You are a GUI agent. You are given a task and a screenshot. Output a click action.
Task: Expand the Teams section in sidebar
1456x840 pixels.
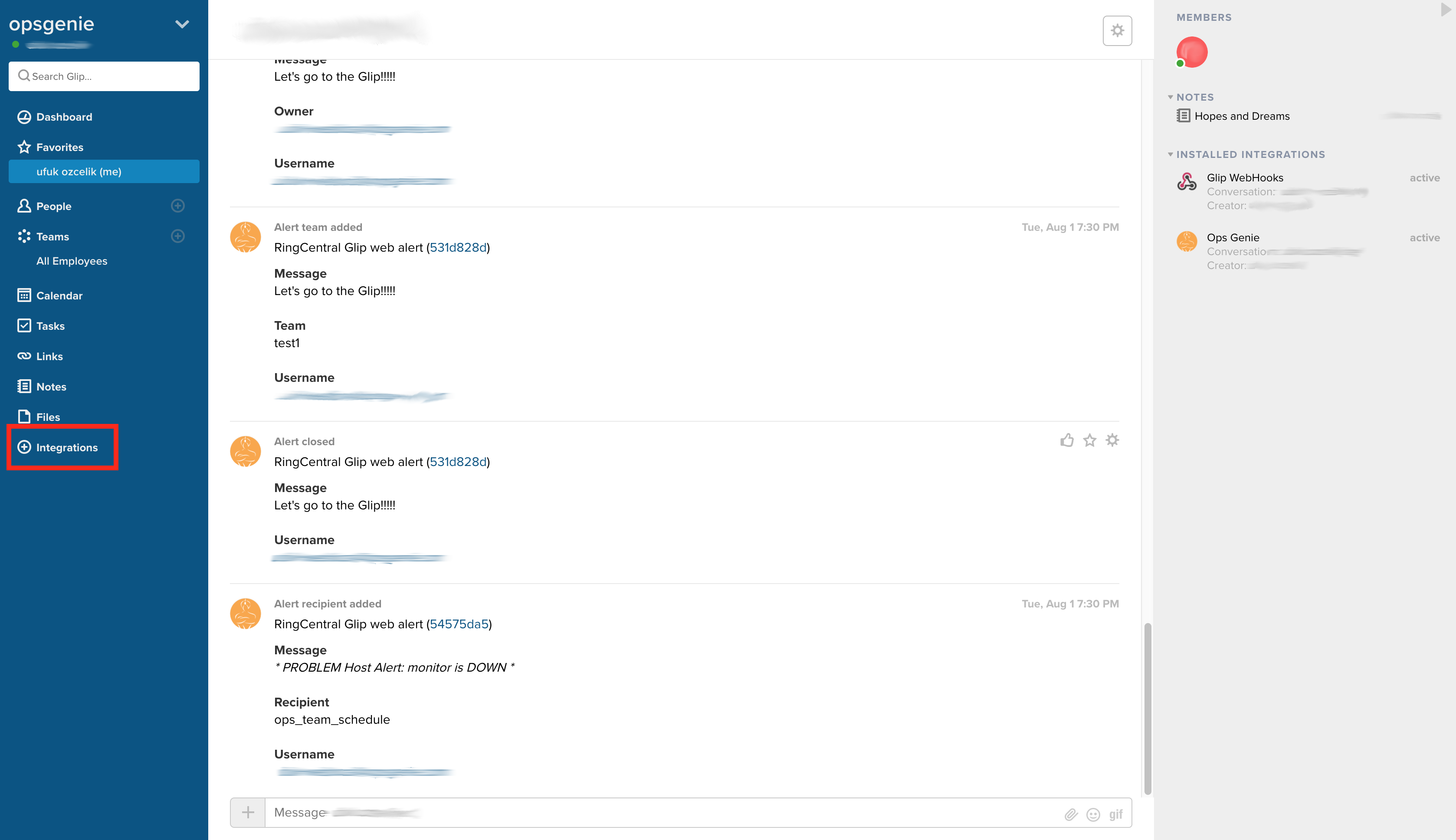(53, 236)
